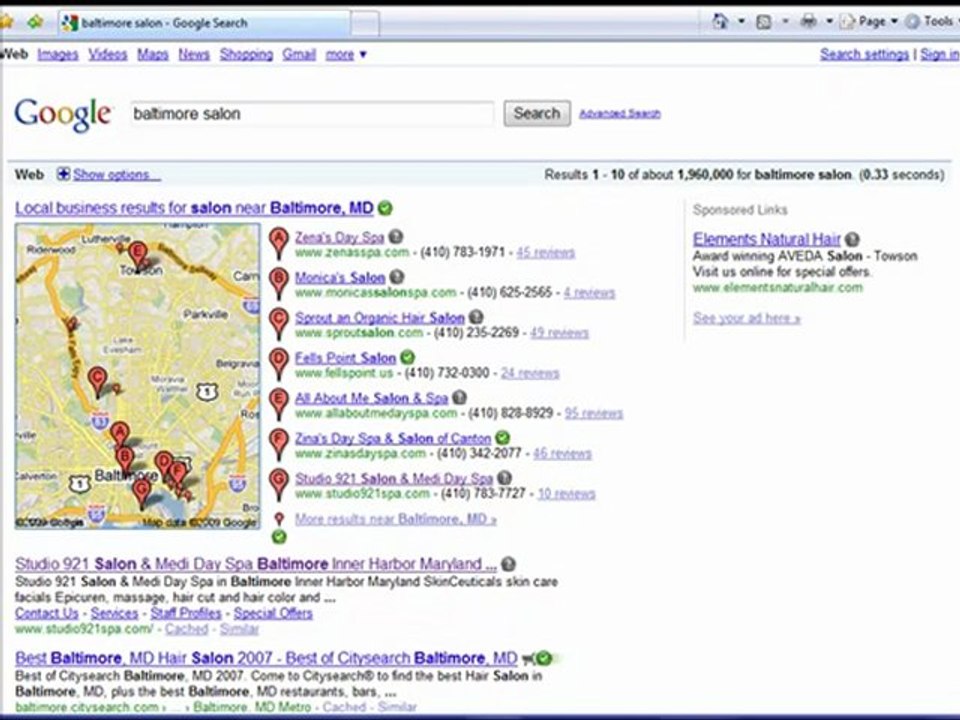Open Contact Us sitelink under Studio 921
Viewport: 960px width, 720px height.
pyautogui.click(x=47, y=613)
